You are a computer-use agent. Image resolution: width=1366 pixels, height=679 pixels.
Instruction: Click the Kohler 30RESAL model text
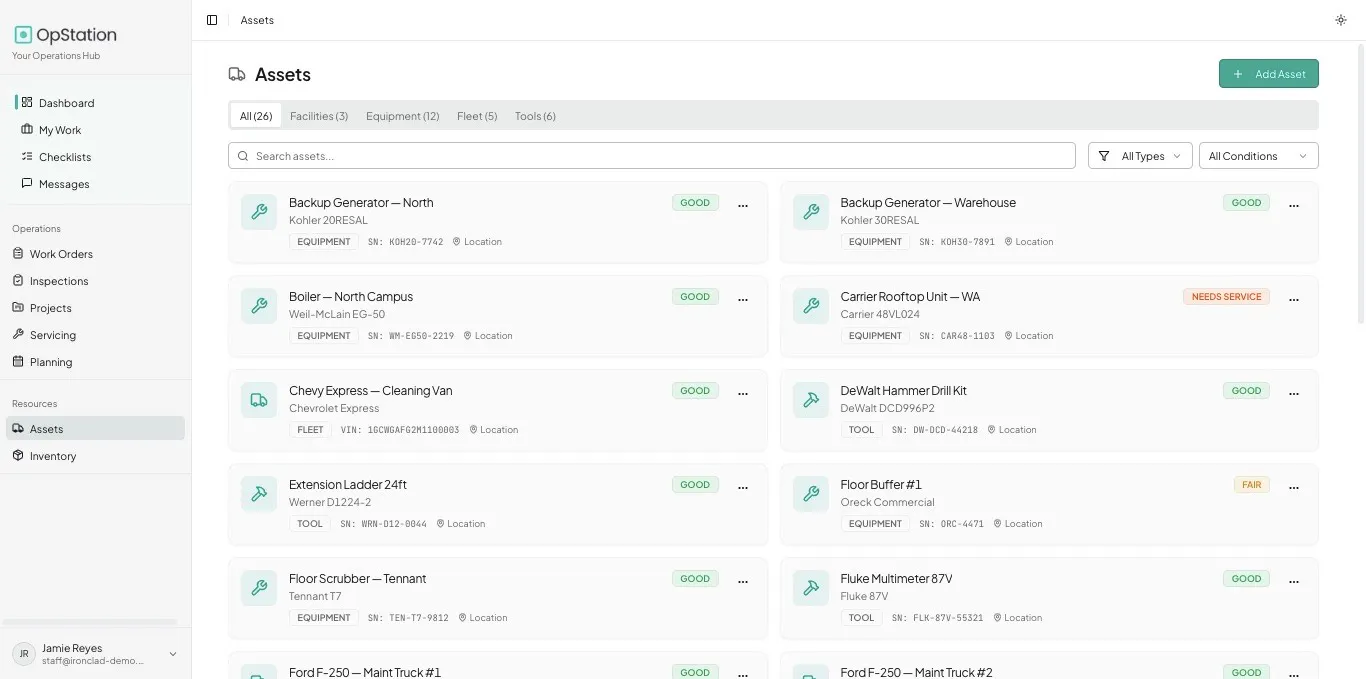(x=880, y=220)
